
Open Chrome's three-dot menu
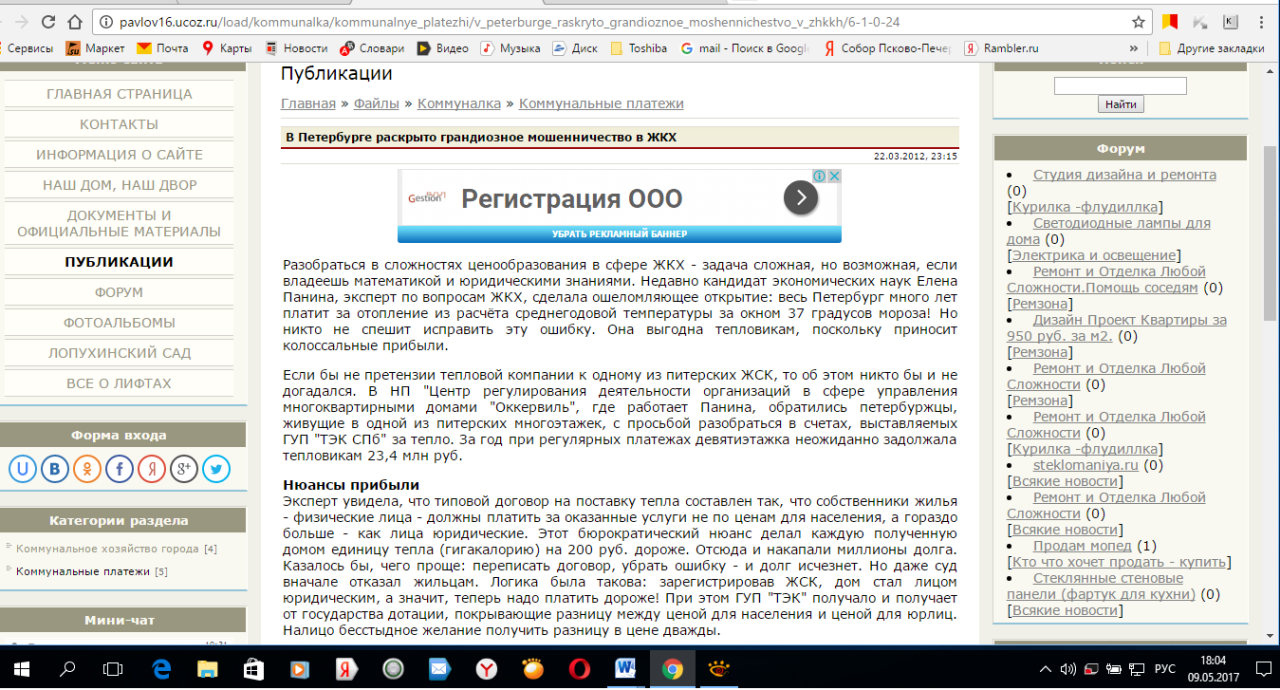click(1261, 22)
